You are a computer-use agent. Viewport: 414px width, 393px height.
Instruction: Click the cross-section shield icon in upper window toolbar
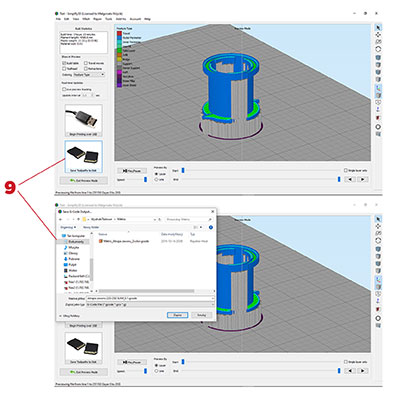click(x=378, y=102)
